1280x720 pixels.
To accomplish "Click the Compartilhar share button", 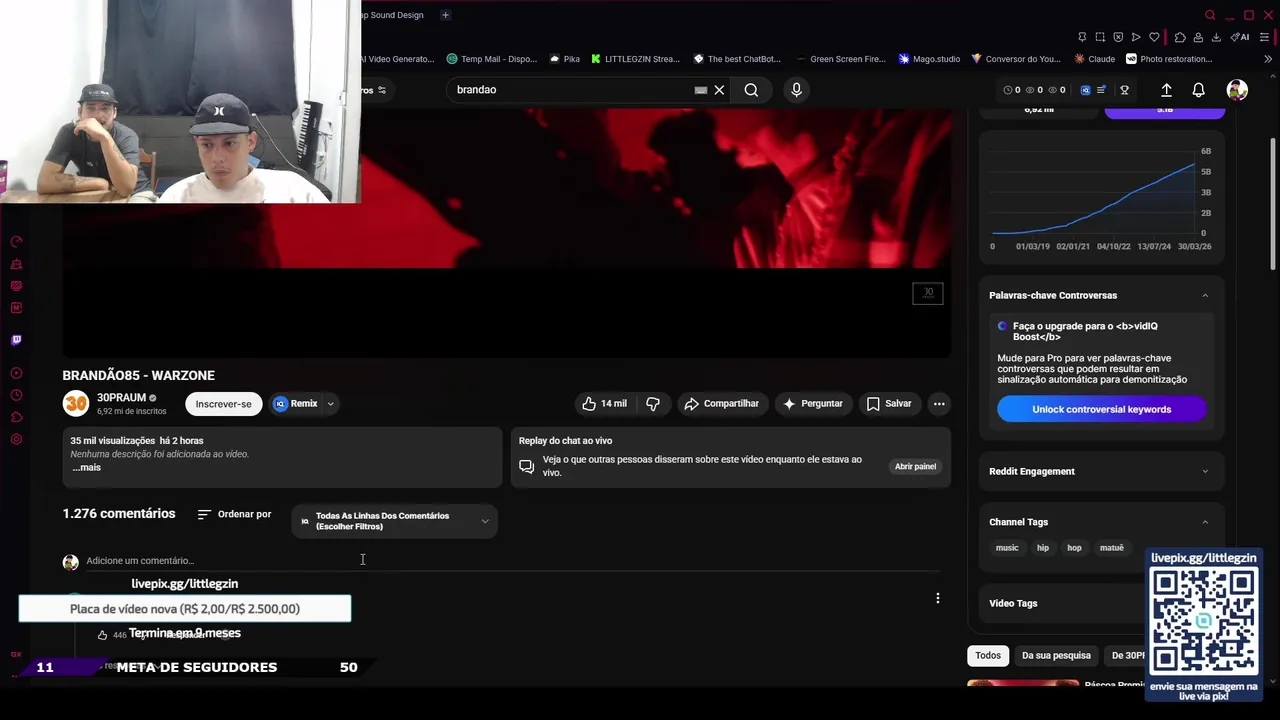I will [721, 404].
